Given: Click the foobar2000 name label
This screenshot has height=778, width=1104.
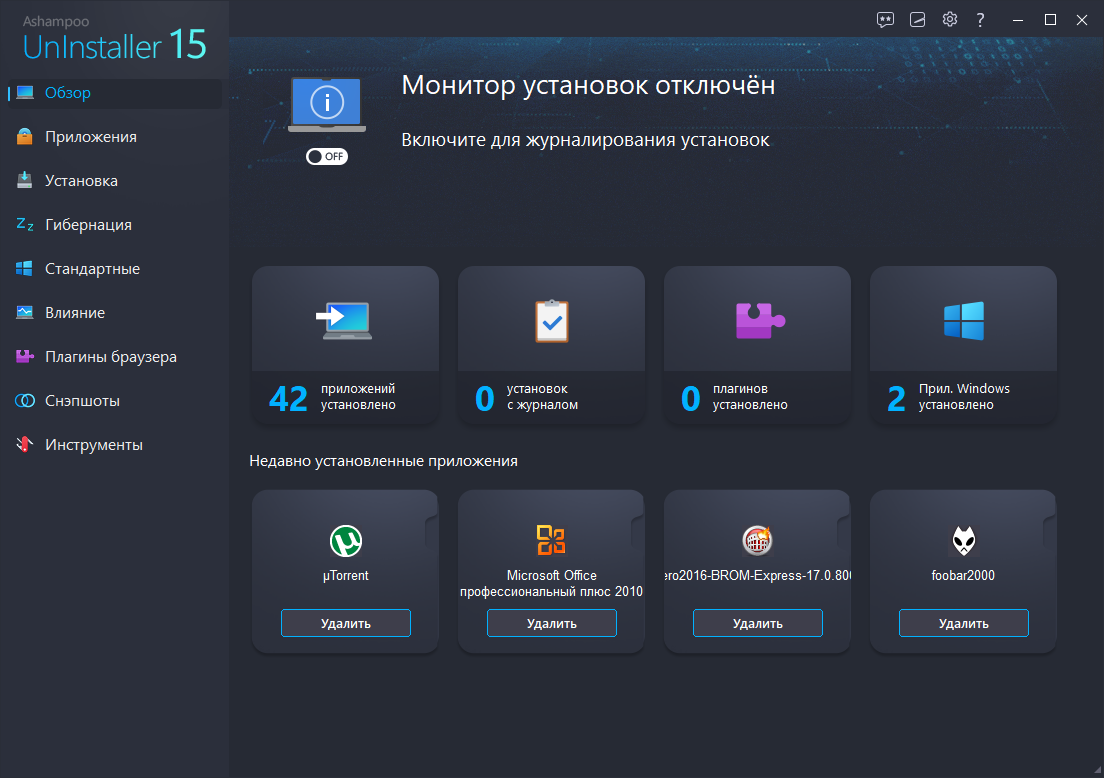Looking at the screenshot, I should (x=963, y=576).
